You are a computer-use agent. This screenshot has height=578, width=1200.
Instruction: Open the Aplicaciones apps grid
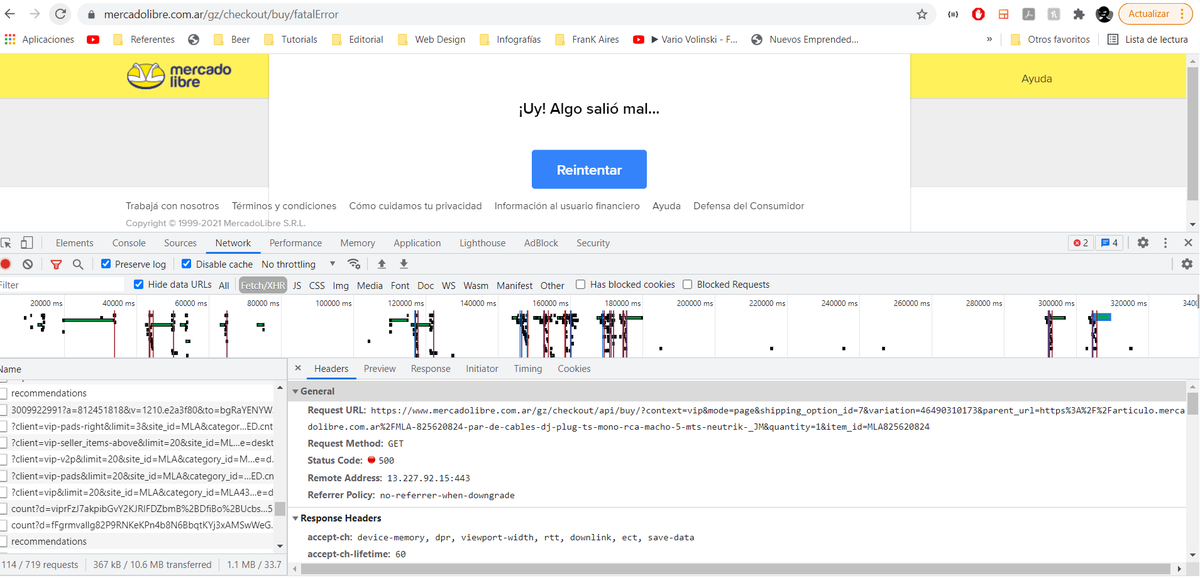click(40, 40)
